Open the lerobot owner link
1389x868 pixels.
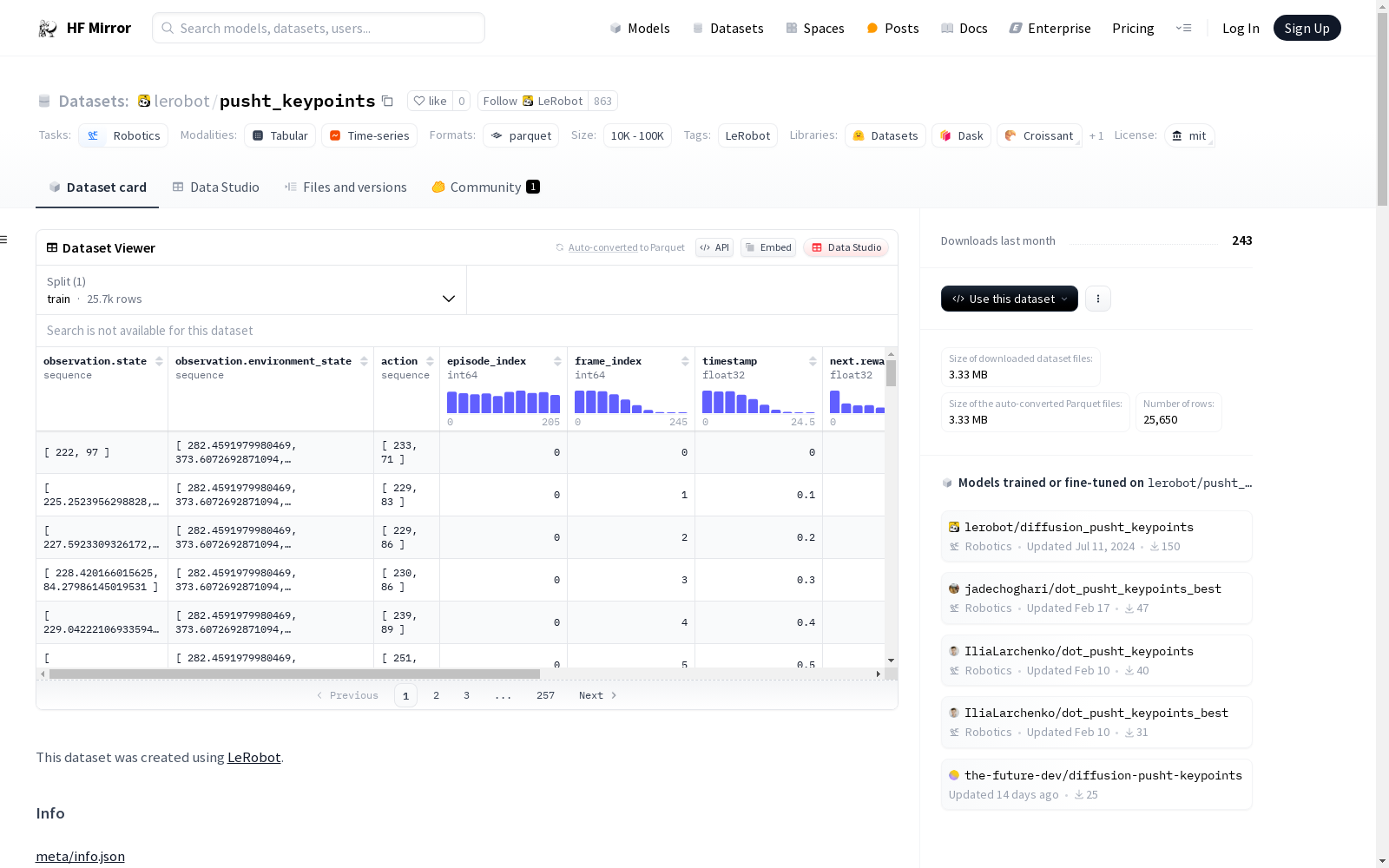coord(181,102)
